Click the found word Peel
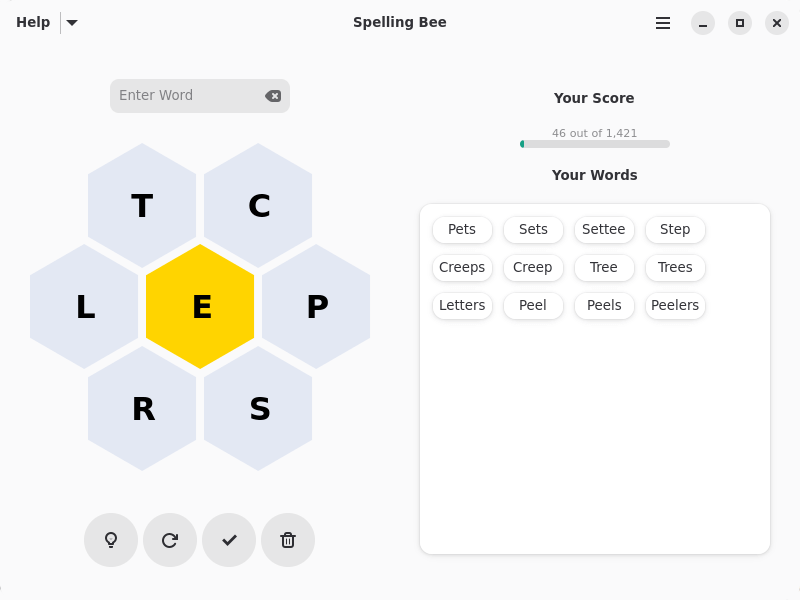The image size is (800, 600). coord(533,305)
